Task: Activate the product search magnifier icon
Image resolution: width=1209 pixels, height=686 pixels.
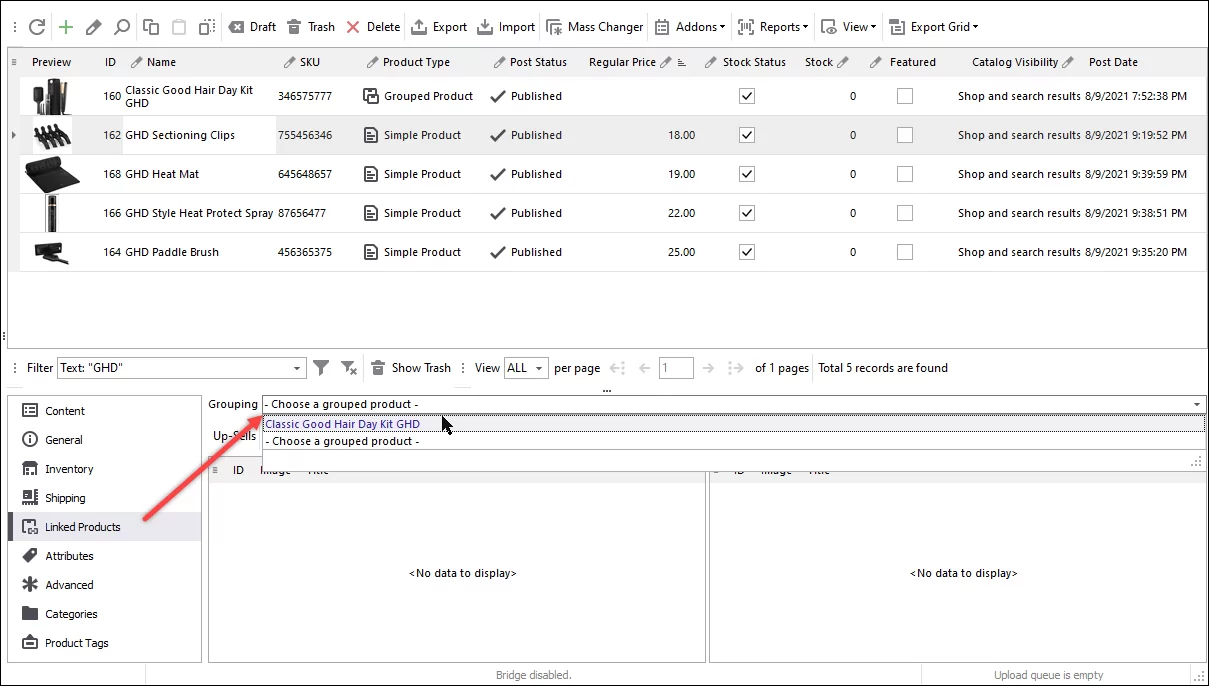Action: (121, 26)
